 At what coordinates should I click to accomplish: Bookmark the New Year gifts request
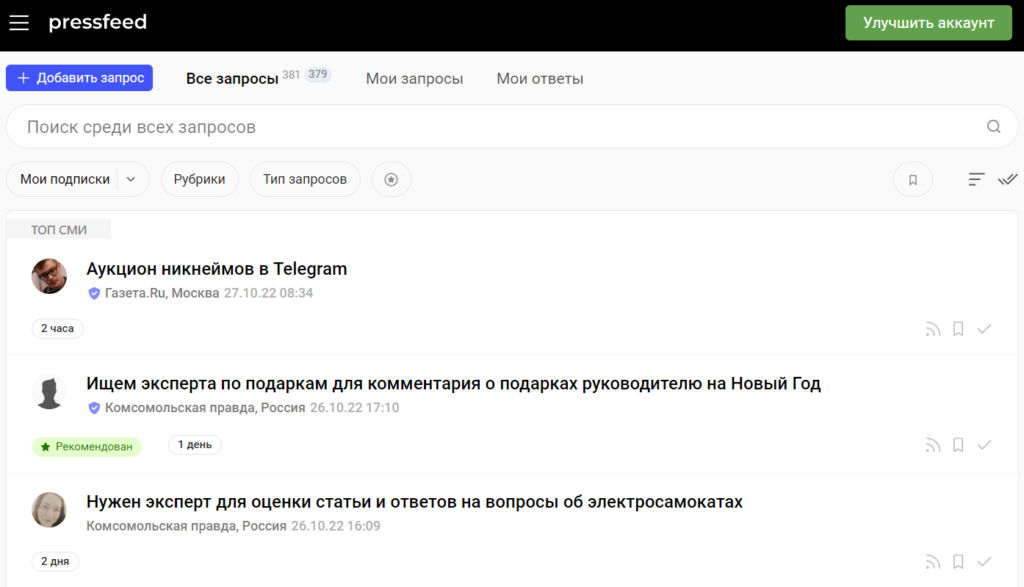point(958,446)
